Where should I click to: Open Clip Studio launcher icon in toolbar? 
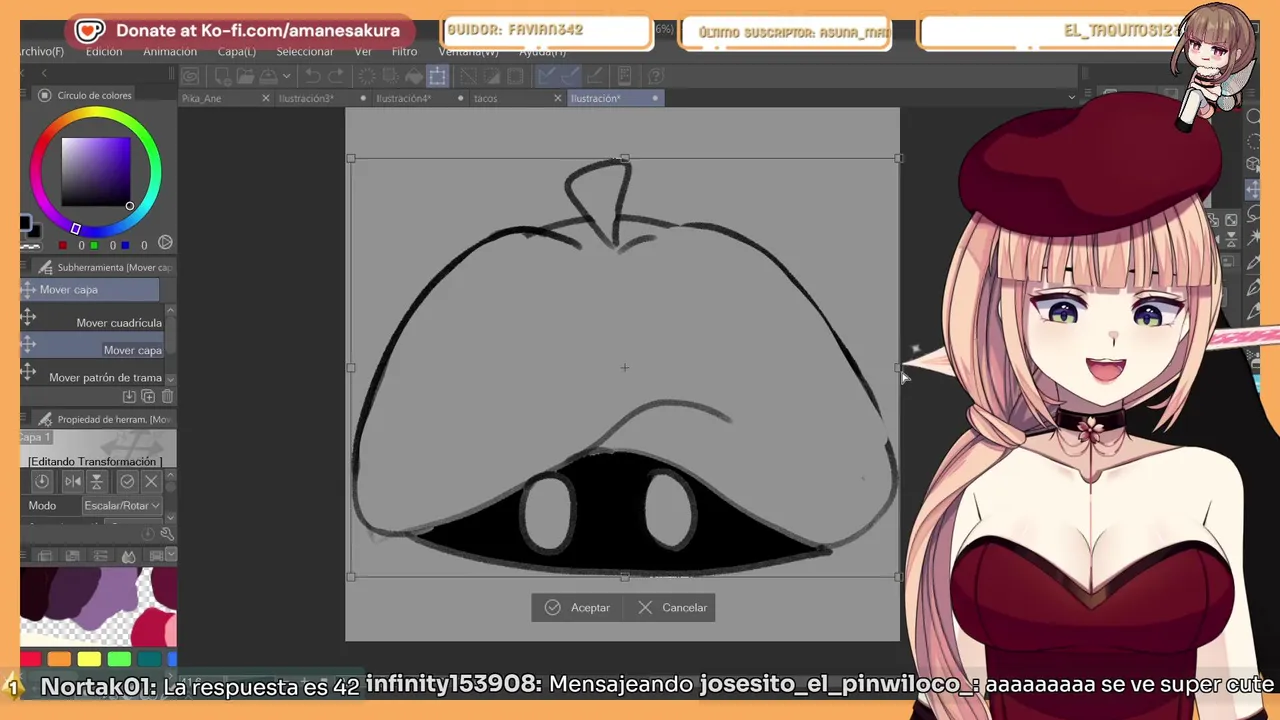[189, 76]
